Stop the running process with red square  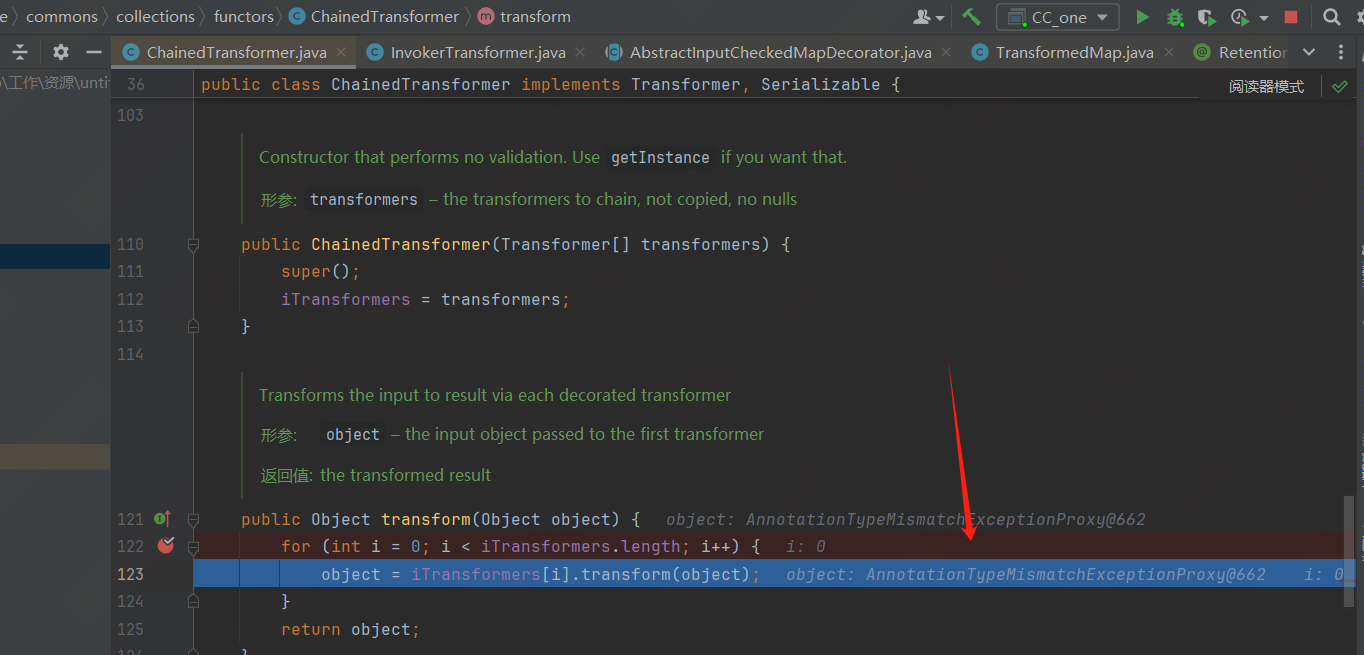[x=1291, y=17]
